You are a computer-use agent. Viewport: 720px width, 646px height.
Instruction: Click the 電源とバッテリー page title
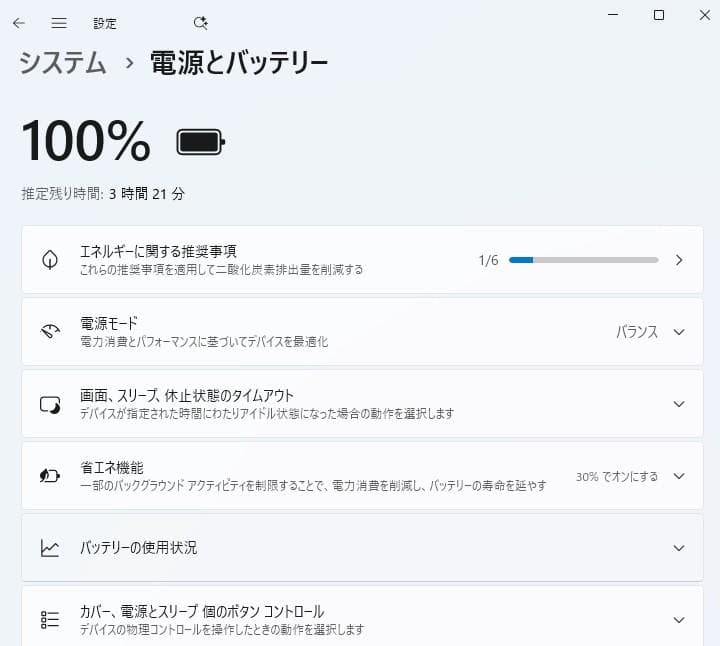(239, 62)
